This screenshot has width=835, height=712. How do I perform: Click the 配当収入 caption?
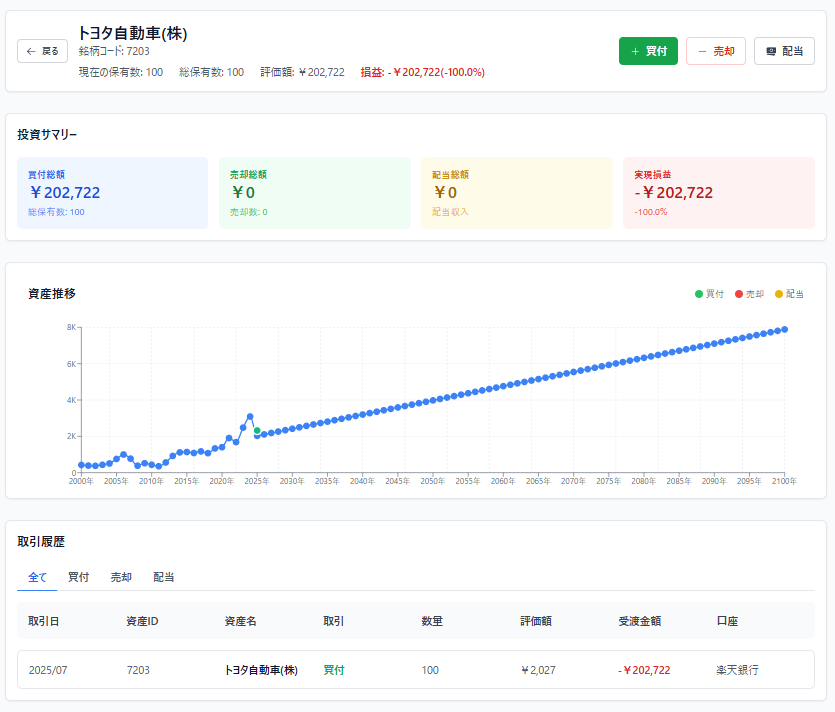pyautogui.click(x=450, y=212)
